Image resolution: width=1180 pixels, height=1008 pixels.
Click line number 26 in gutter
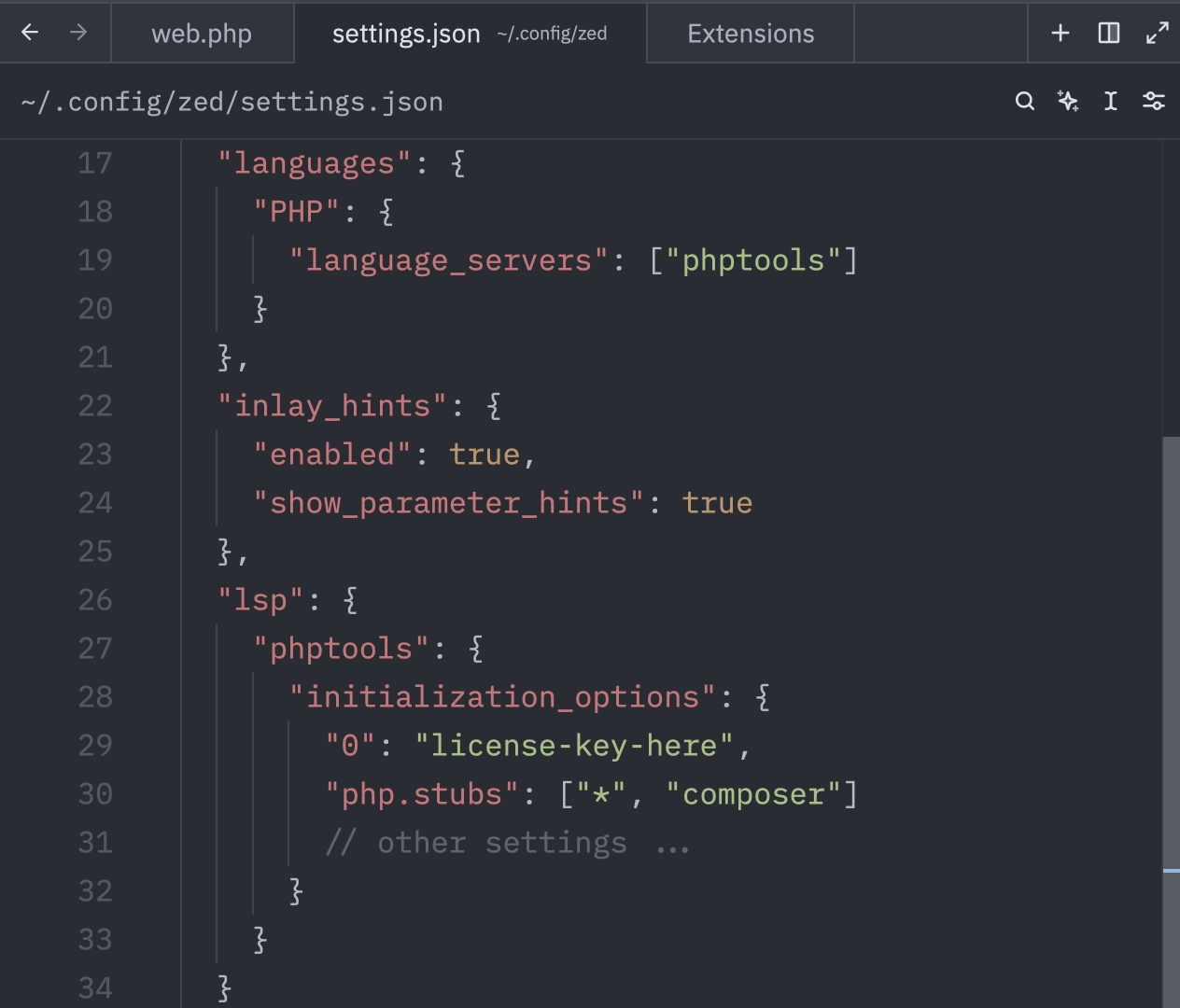click(94, 600)
